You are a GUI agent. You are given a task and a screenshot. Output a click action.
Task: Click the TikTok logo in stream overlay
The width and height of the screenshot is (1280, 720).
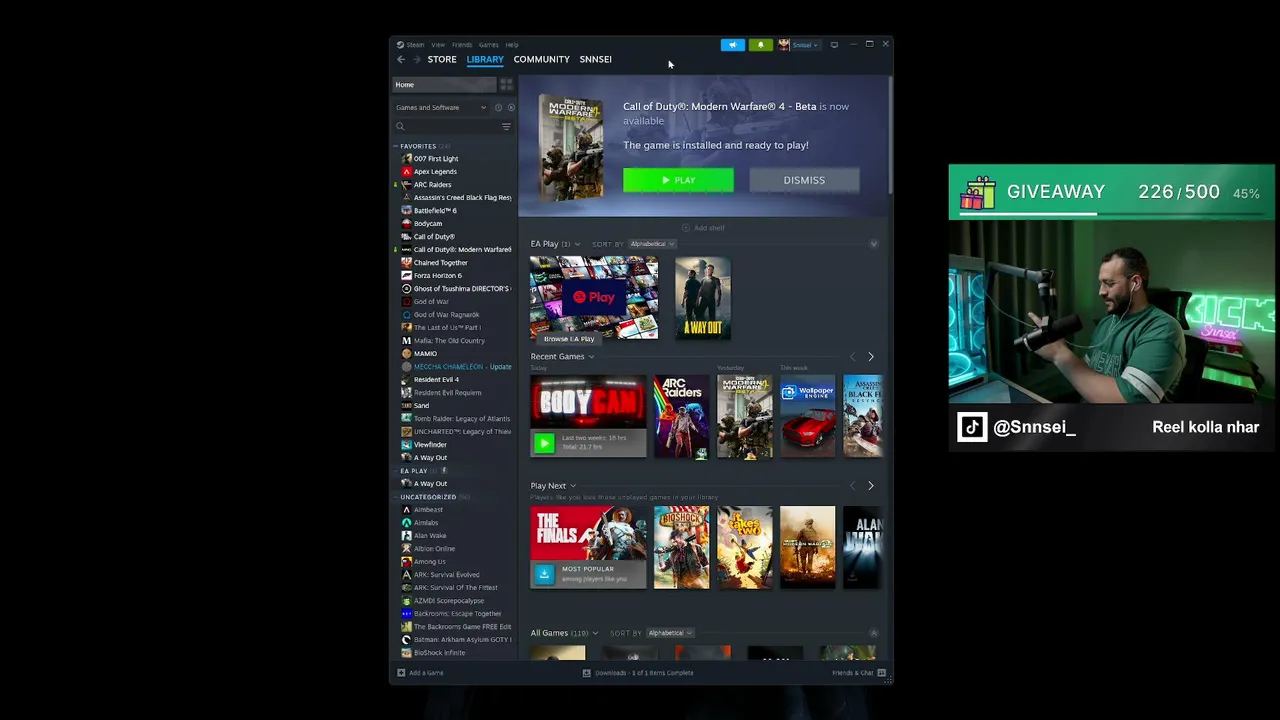pos(972,427)
